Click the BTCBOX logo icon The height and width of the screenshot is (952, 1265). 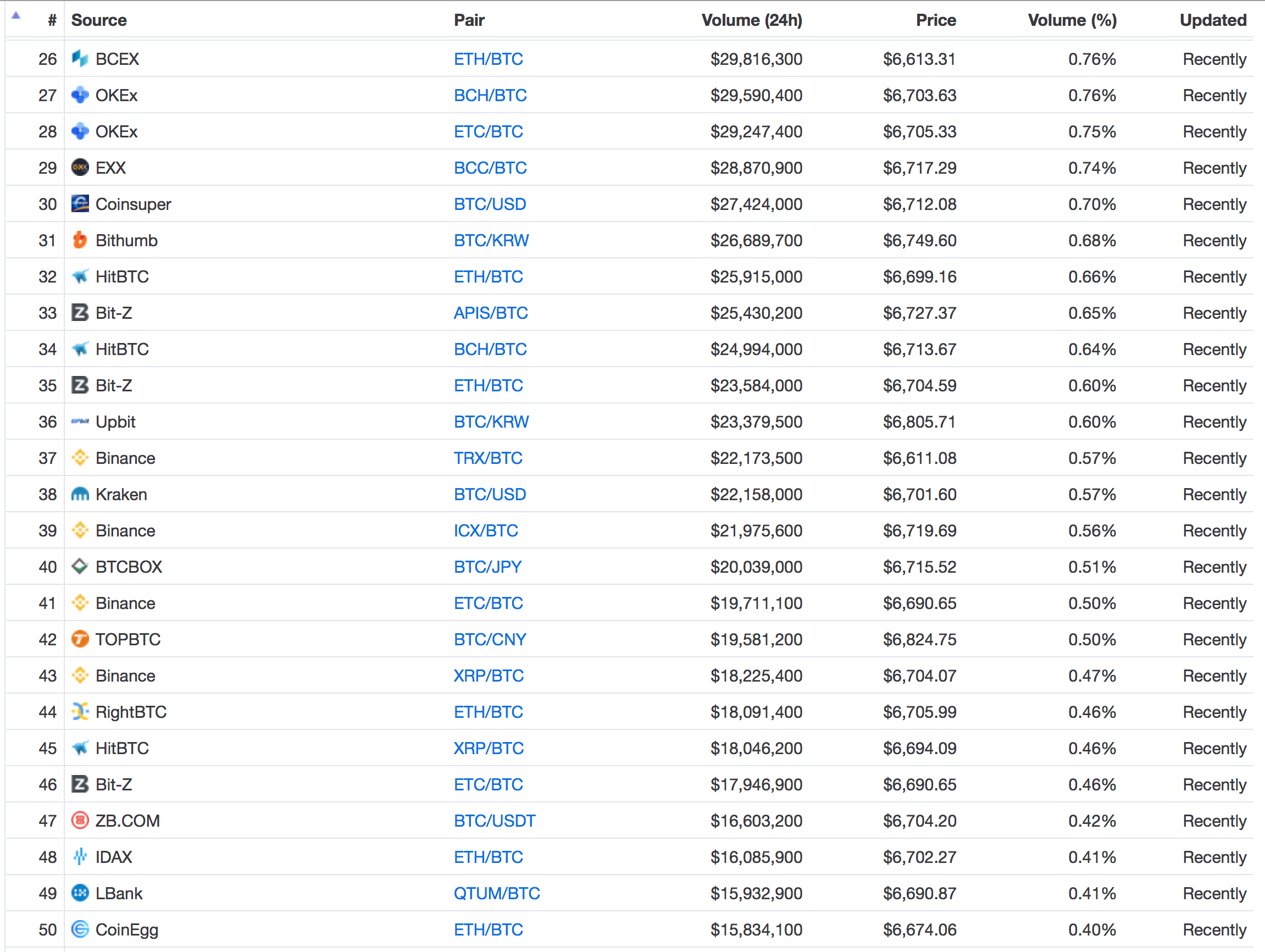pos(80,566)
